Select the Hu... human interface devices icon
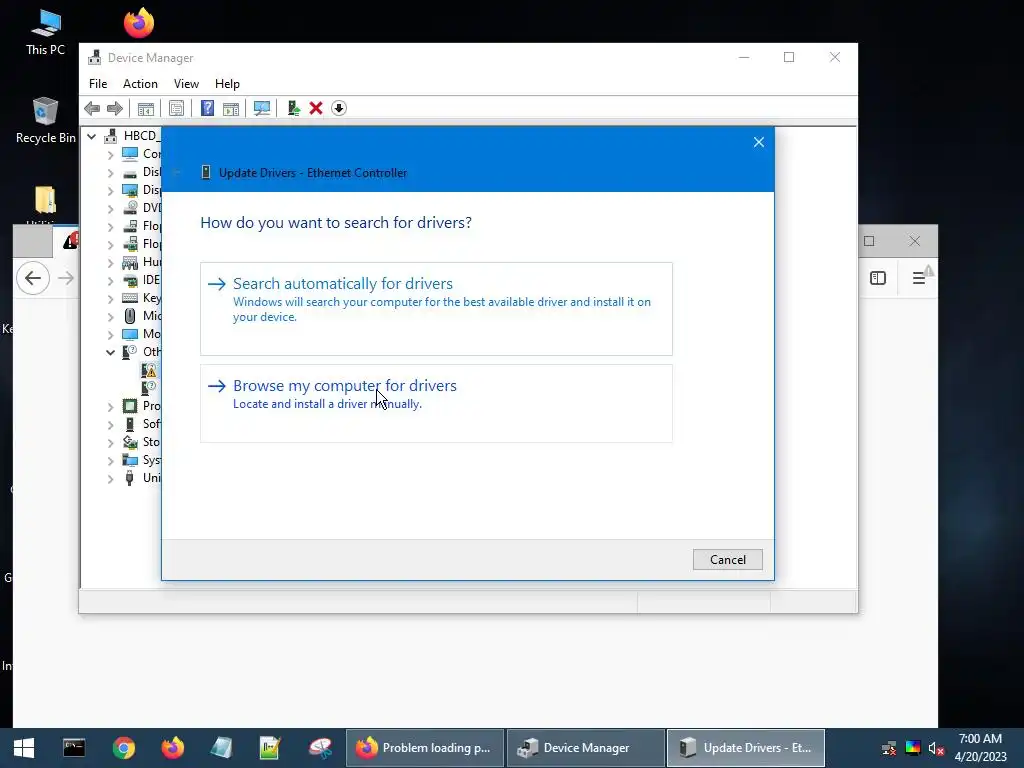The width and height of the screenshot is (1024, 768). (130, 263)
